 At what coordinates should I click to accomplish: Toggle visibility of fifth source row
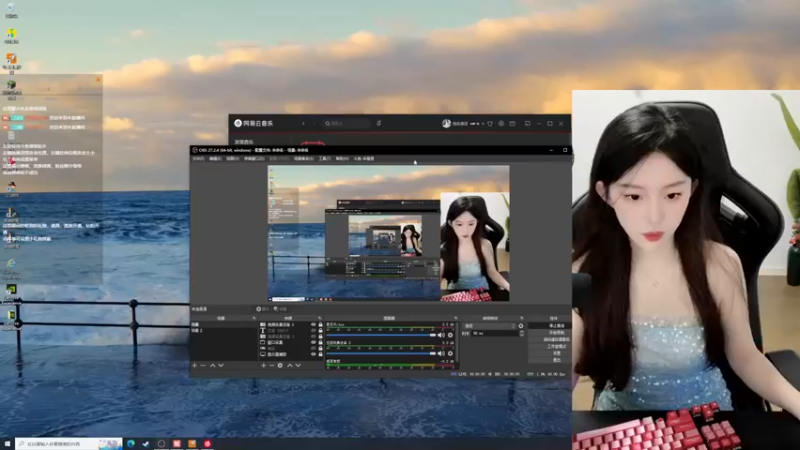(313, 348)
